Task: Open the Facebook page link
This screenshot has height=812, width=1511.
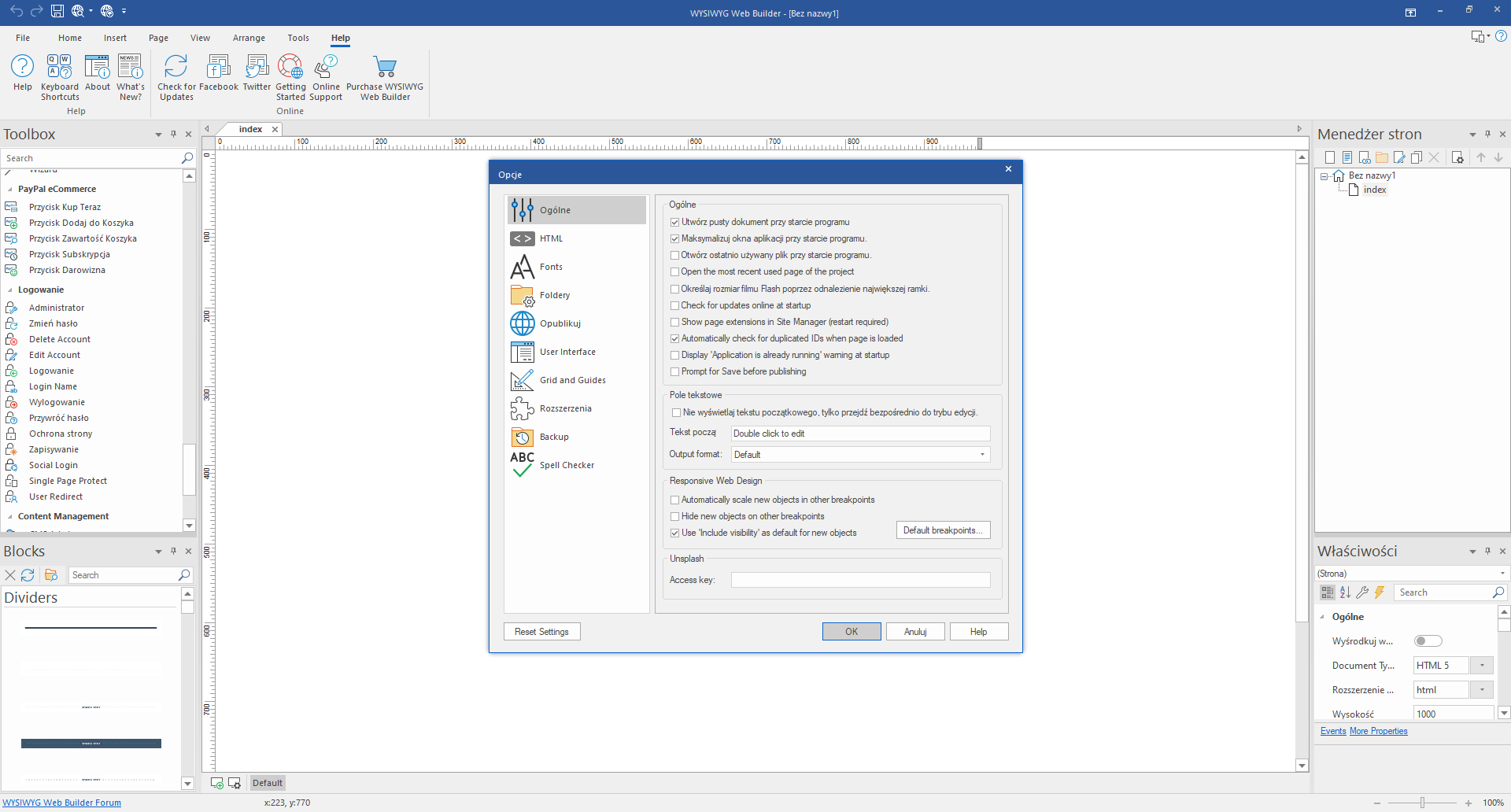Action: 219,72
